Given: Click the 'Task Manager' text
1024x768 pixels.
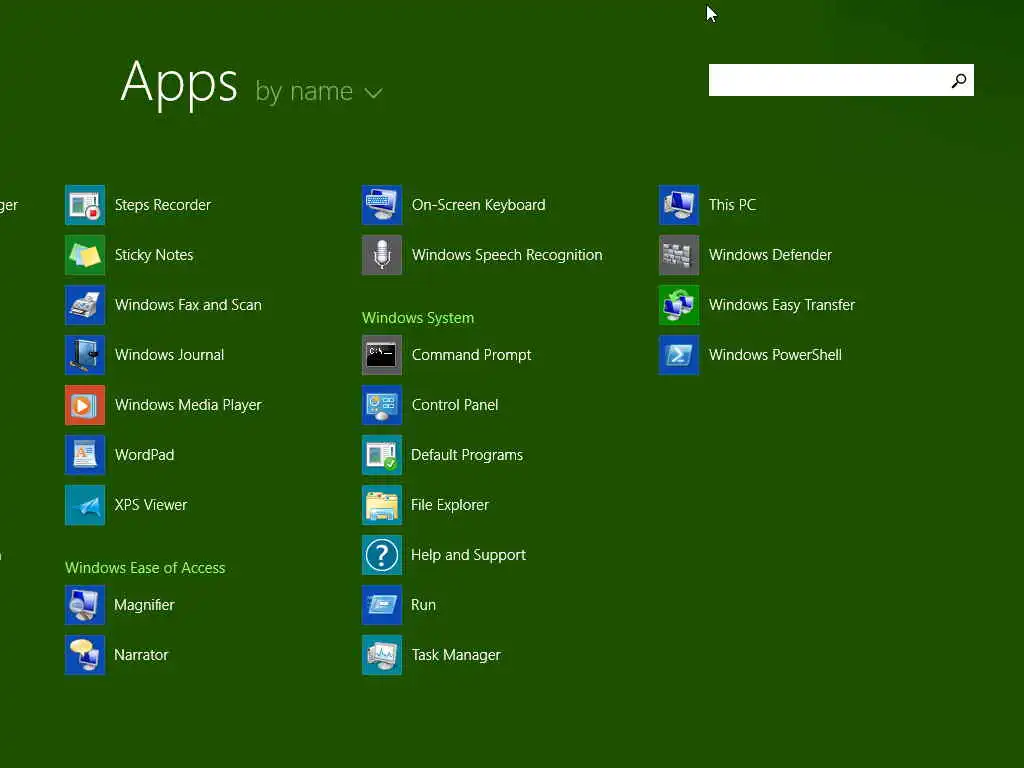Looking at the screenshot, I should pos(456,655).
